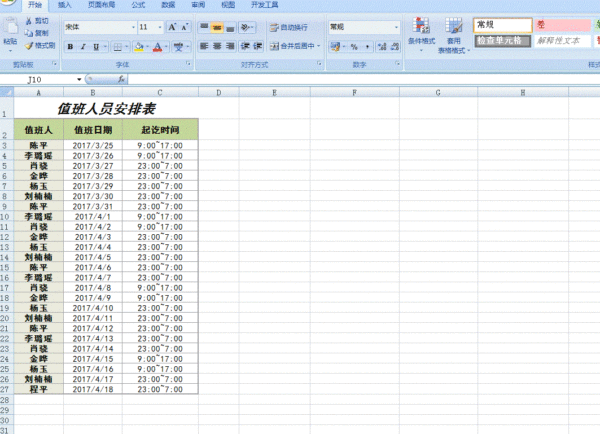Expand the font size dropdown showing 11
This screenshot has height=434, width=600.
tap(151, 27)
